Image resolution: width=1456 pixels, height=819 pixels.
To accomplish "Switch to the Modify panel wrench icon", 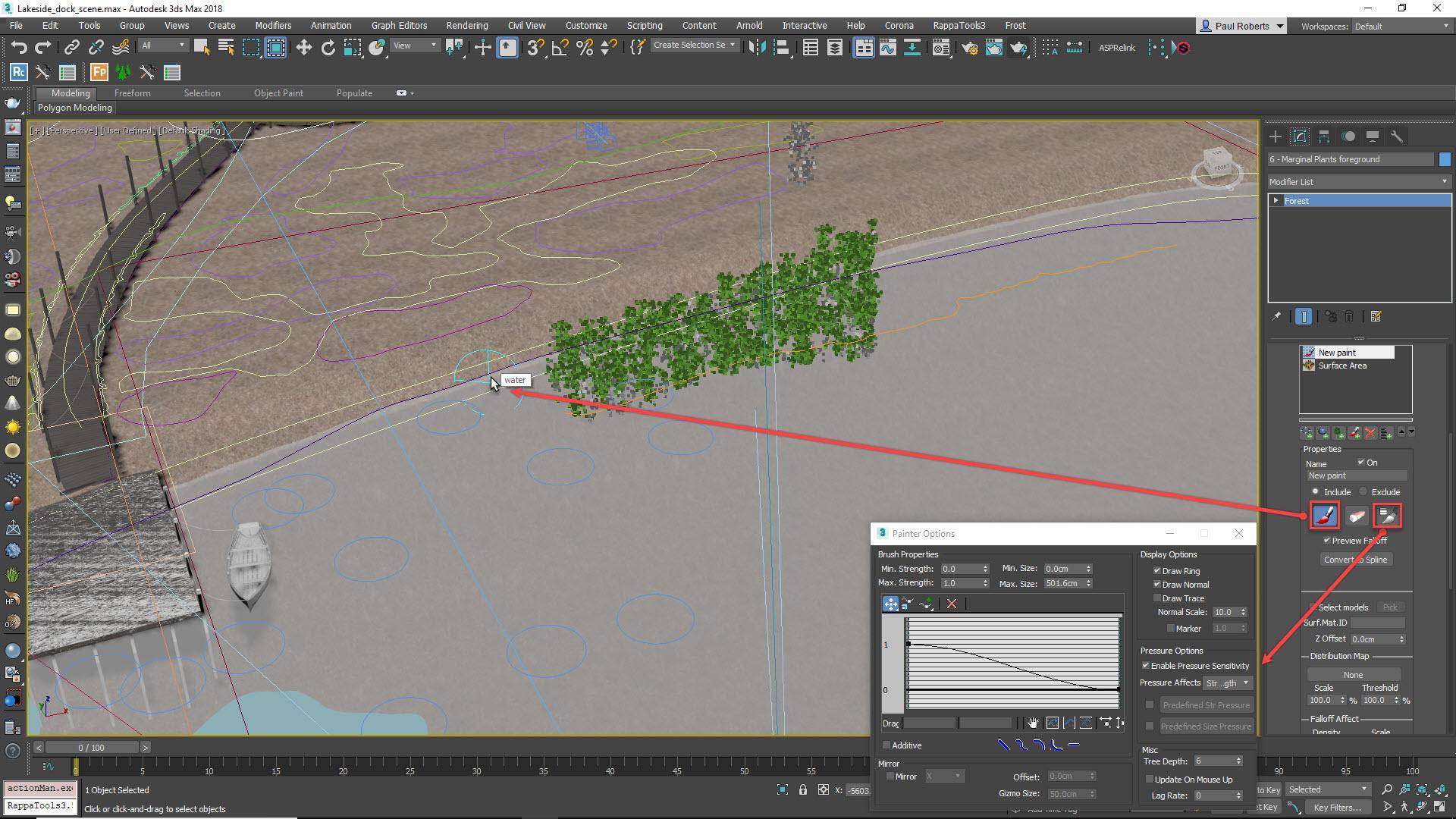I will (1398, 136).
